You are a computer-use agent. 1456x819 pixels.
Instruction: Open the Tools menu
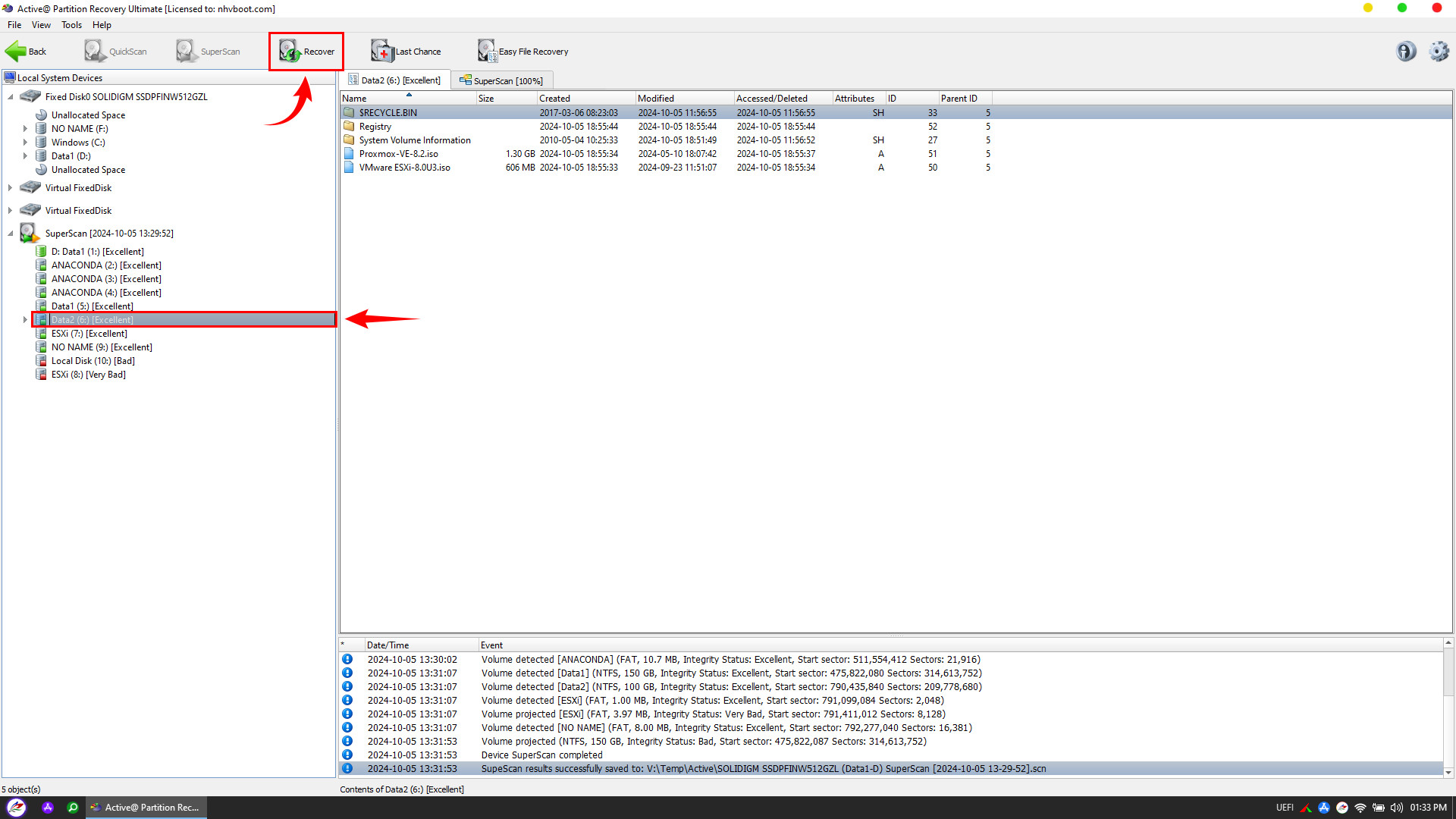tap(69, 24)
